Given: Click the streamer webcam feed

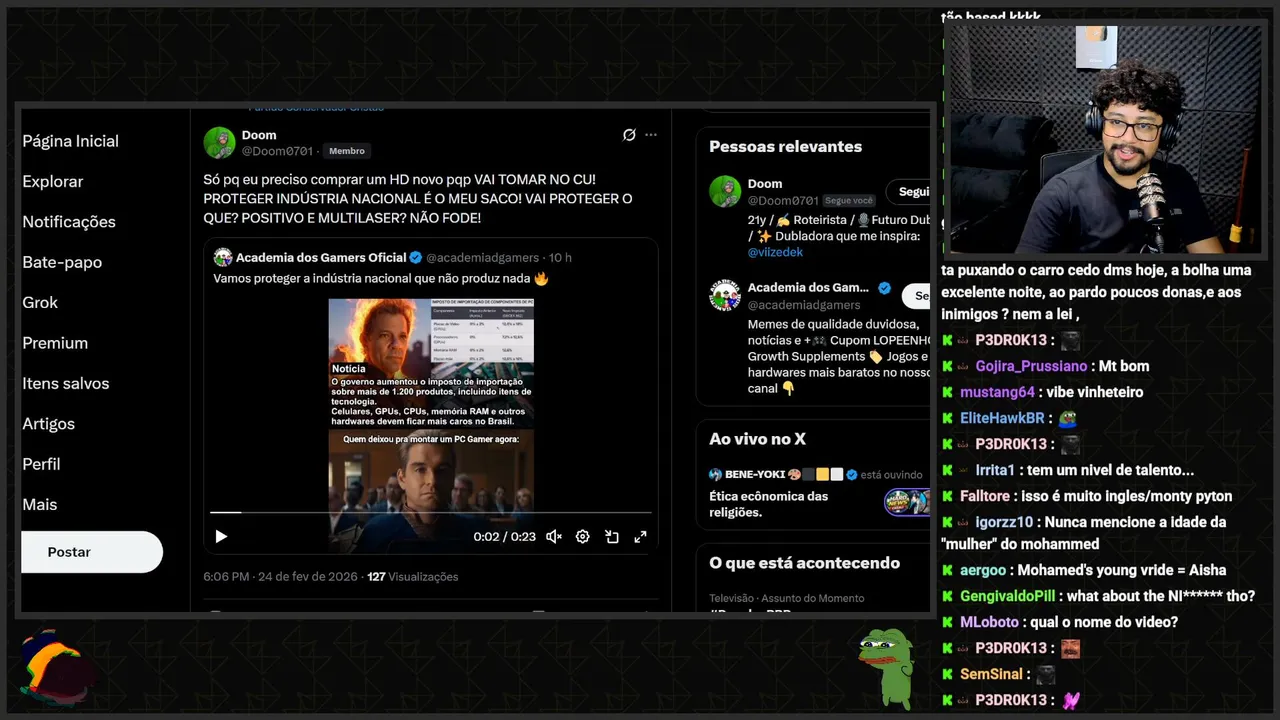Looking at the screenshot, I should point(1104,140).
